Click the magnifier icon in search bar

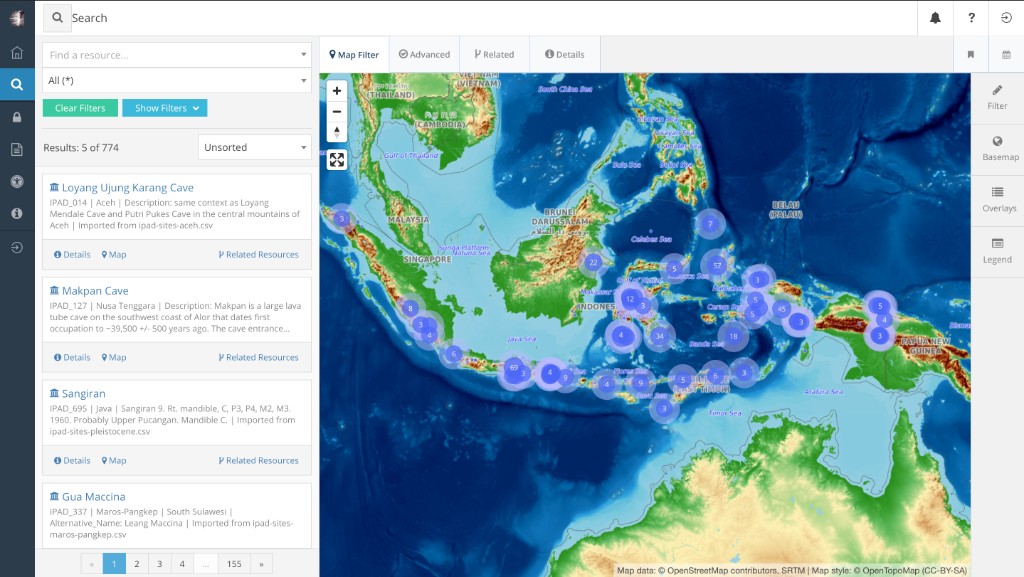point(57,18)
